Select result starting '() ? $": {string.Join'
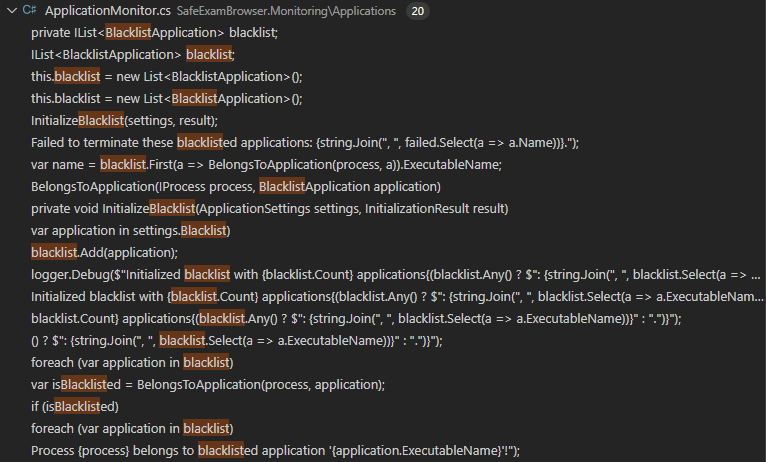This screenshot has height=462, width=766. 236,341
